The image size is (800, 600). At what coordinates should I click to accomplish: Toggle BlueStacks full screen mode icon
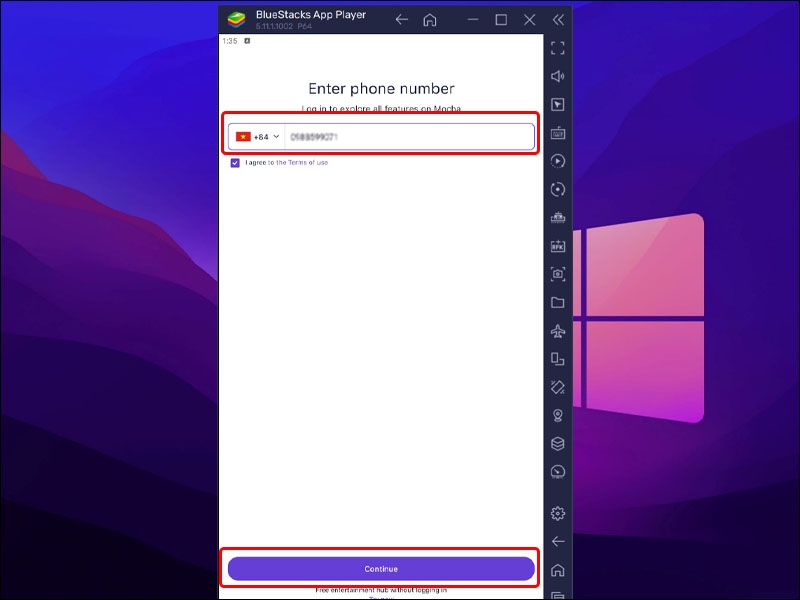558,48
